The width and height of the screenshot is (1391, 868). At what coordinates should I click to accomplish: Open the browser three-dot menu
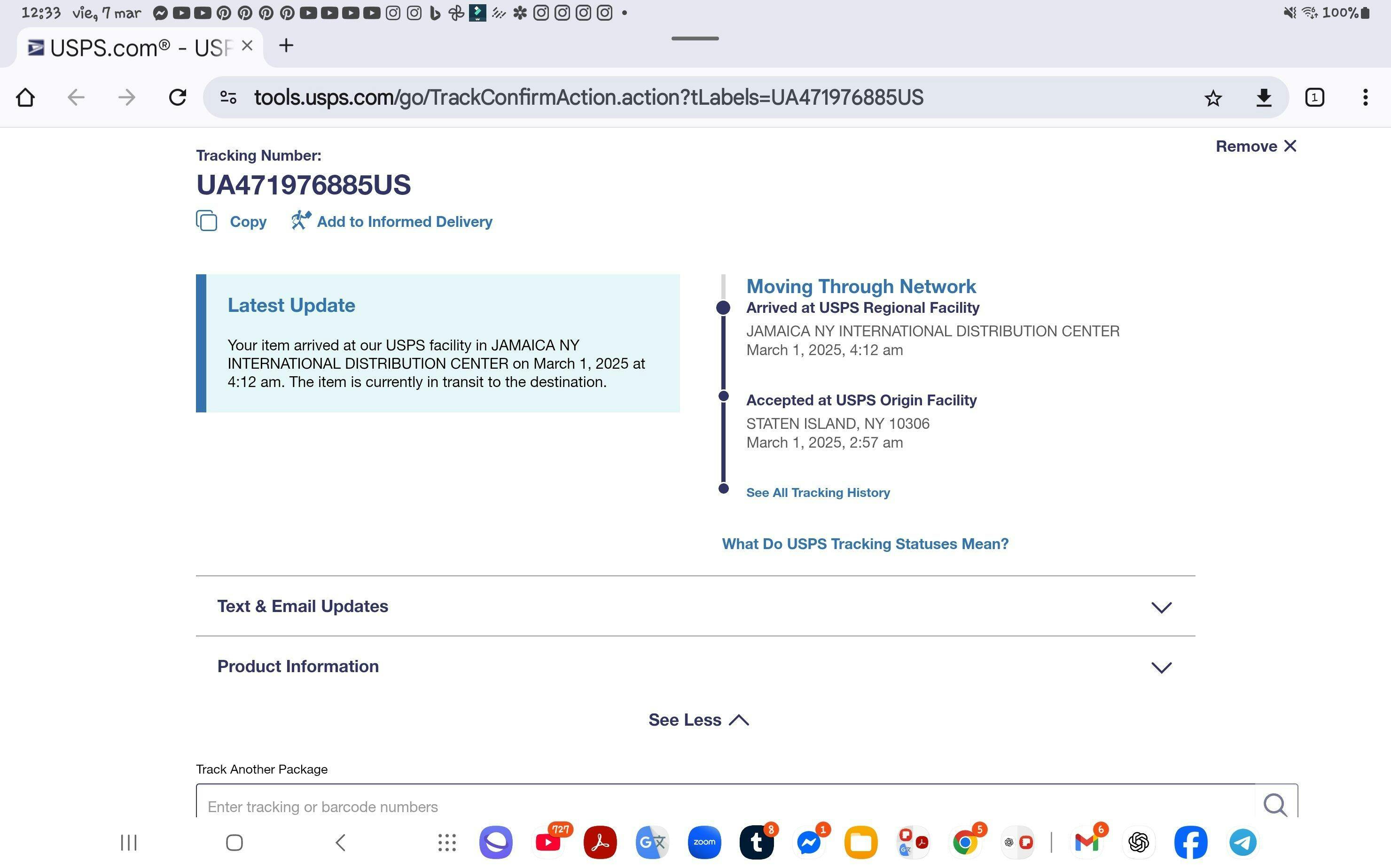tap(1365, 98)
